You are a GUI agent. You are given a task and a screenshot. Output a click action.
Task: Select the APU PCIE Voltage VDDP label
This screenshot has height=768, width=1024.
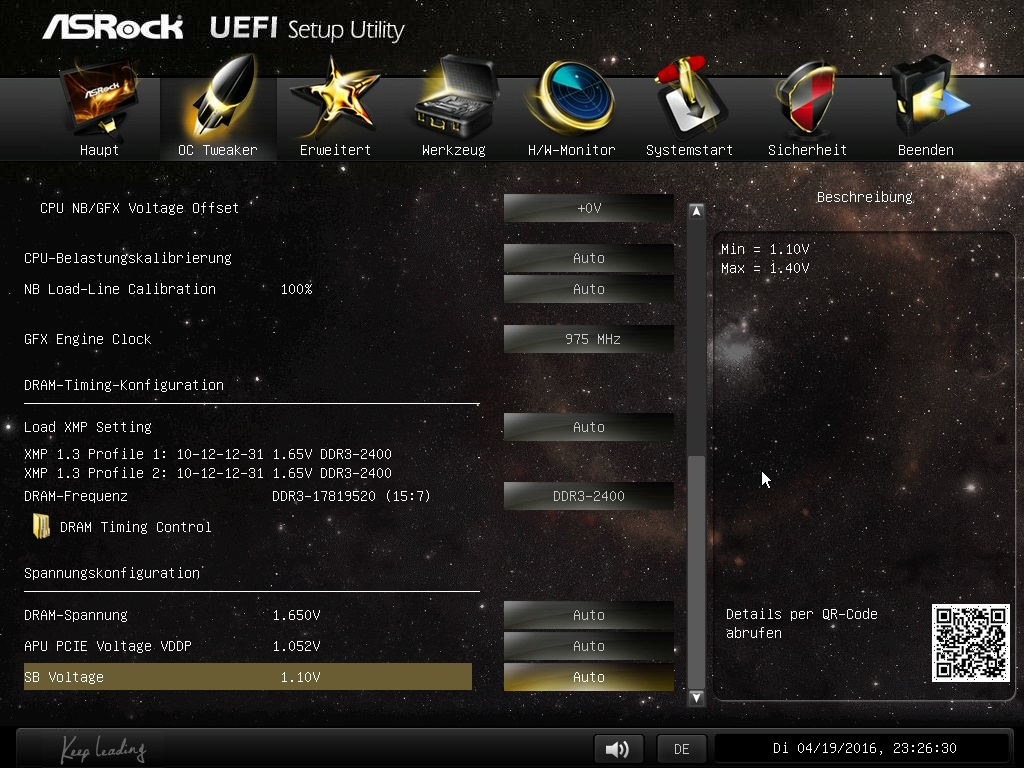(108, 646)
